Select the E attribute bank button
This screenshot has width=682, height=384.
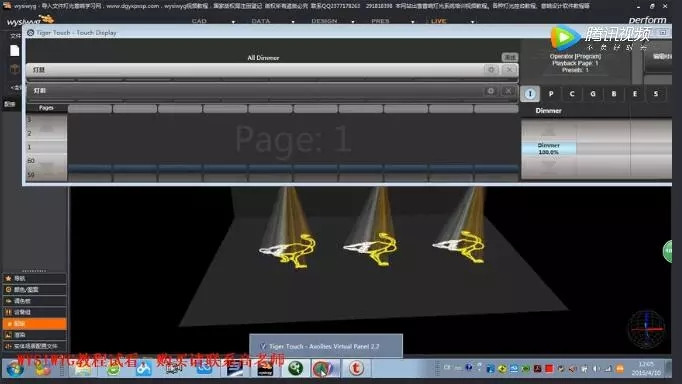pos(635,94)
